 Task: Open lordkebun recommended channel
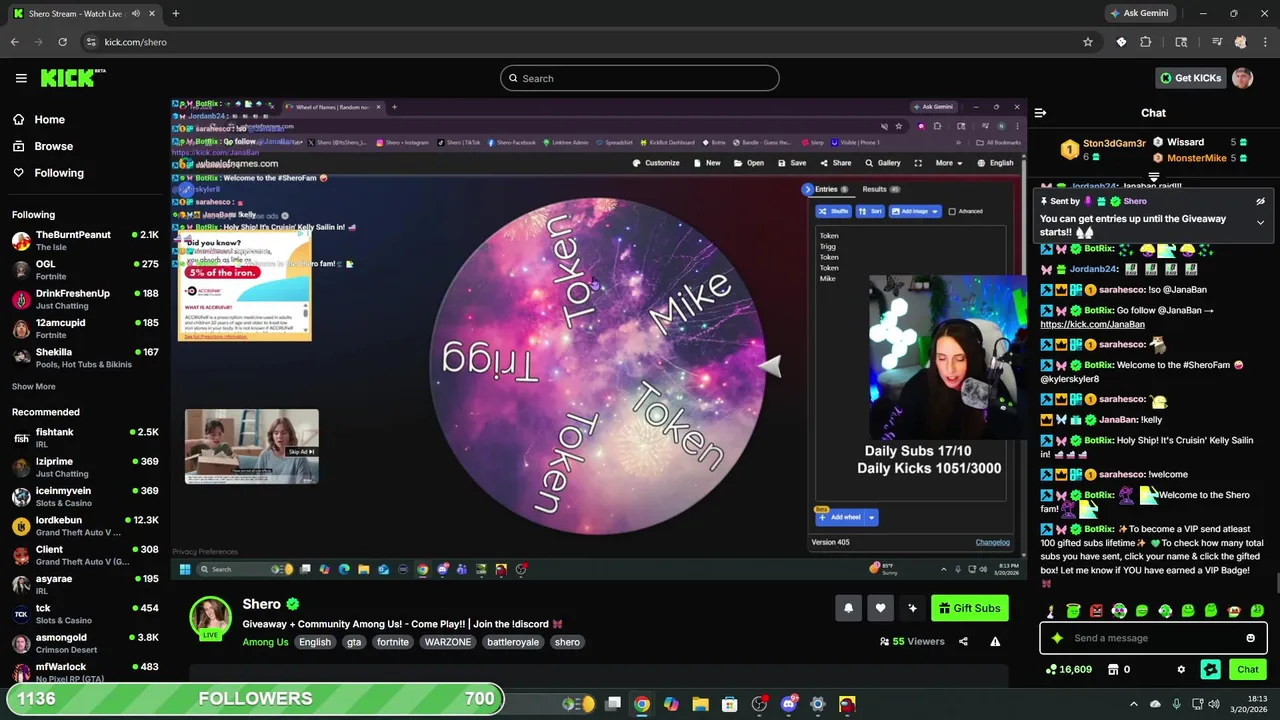click(x=85, y=525)
